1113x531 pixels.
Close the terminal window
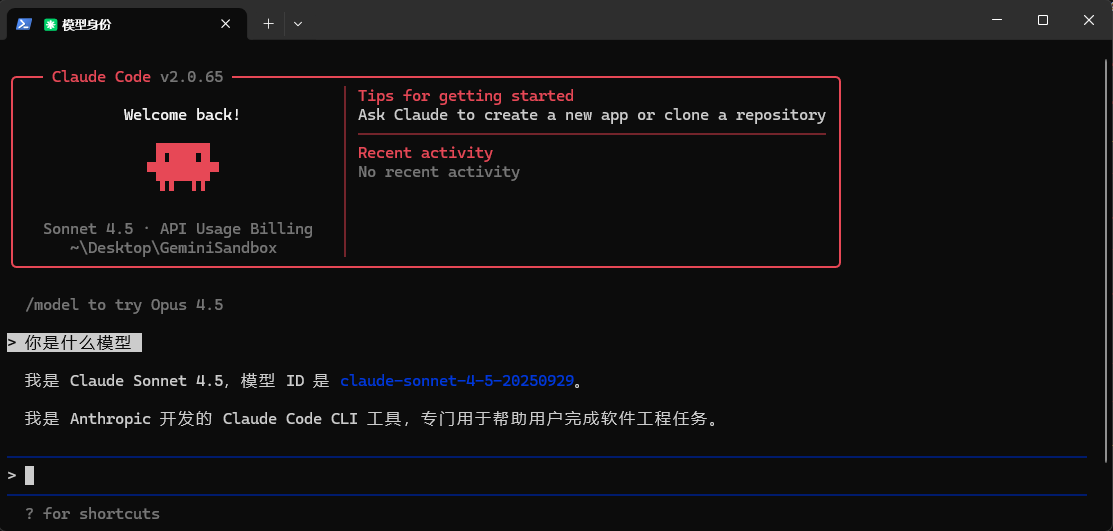[x=1088, y=20]
